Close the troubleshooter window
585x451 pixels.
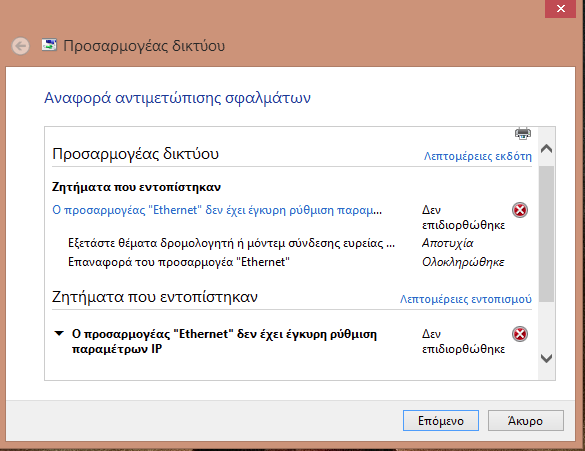point(560,9)
